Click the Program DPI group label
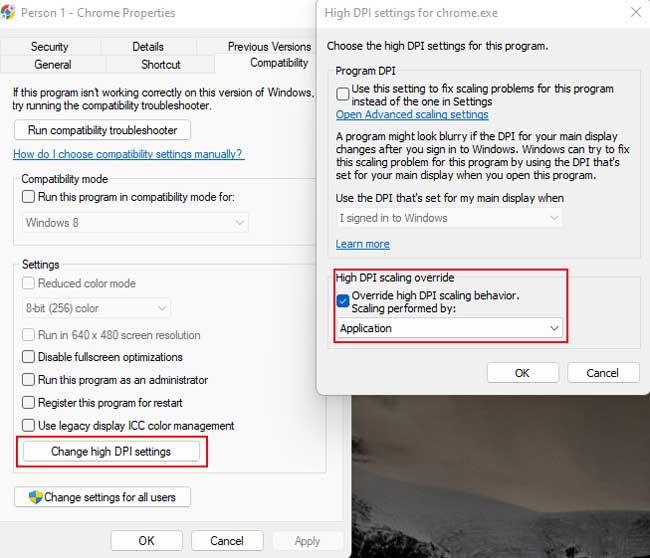Screen dimensions: 650x558 point(365,71)
